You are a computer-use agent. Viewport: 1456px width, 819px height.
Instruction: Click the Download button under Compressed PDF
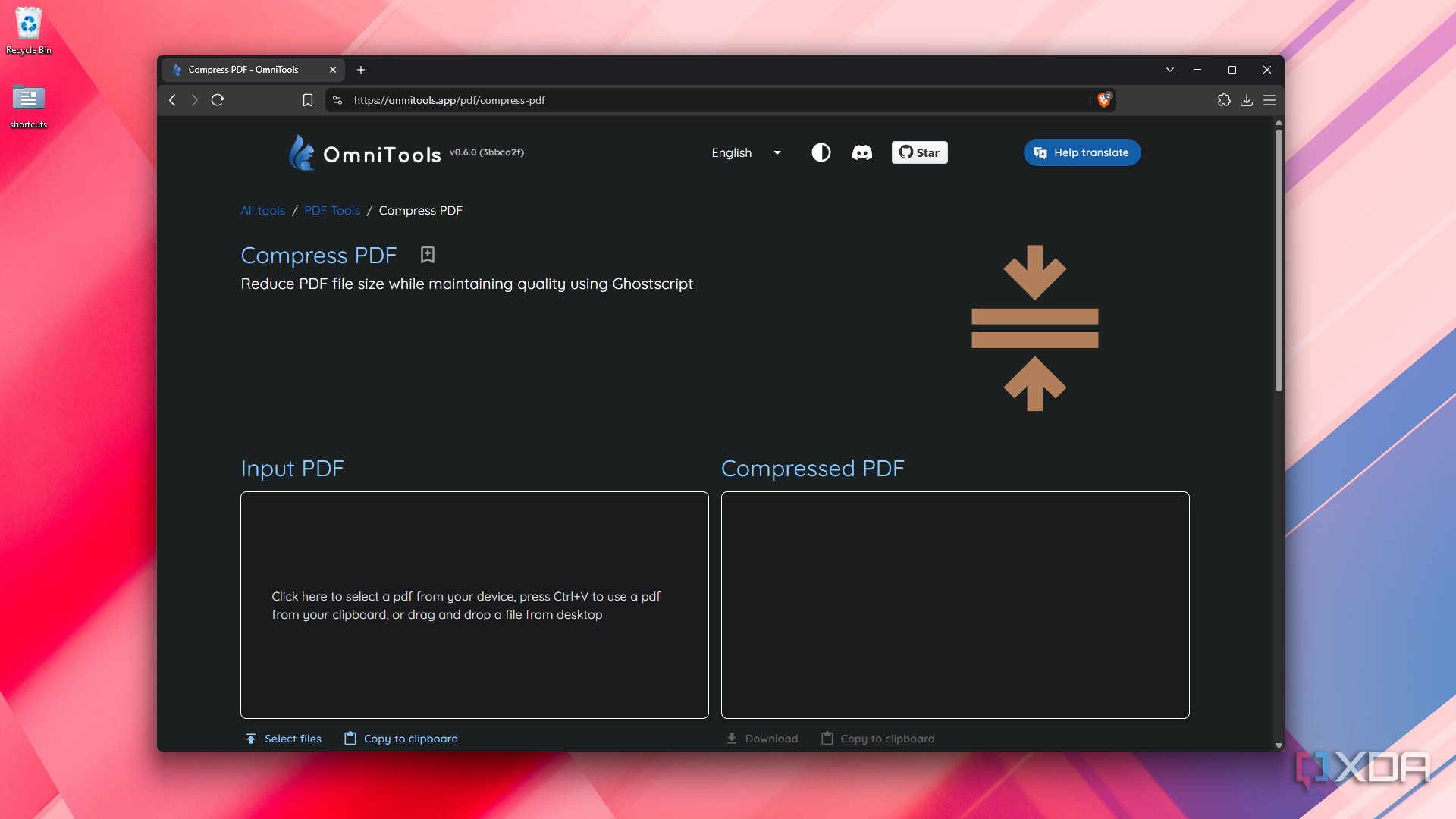[762, 739]
